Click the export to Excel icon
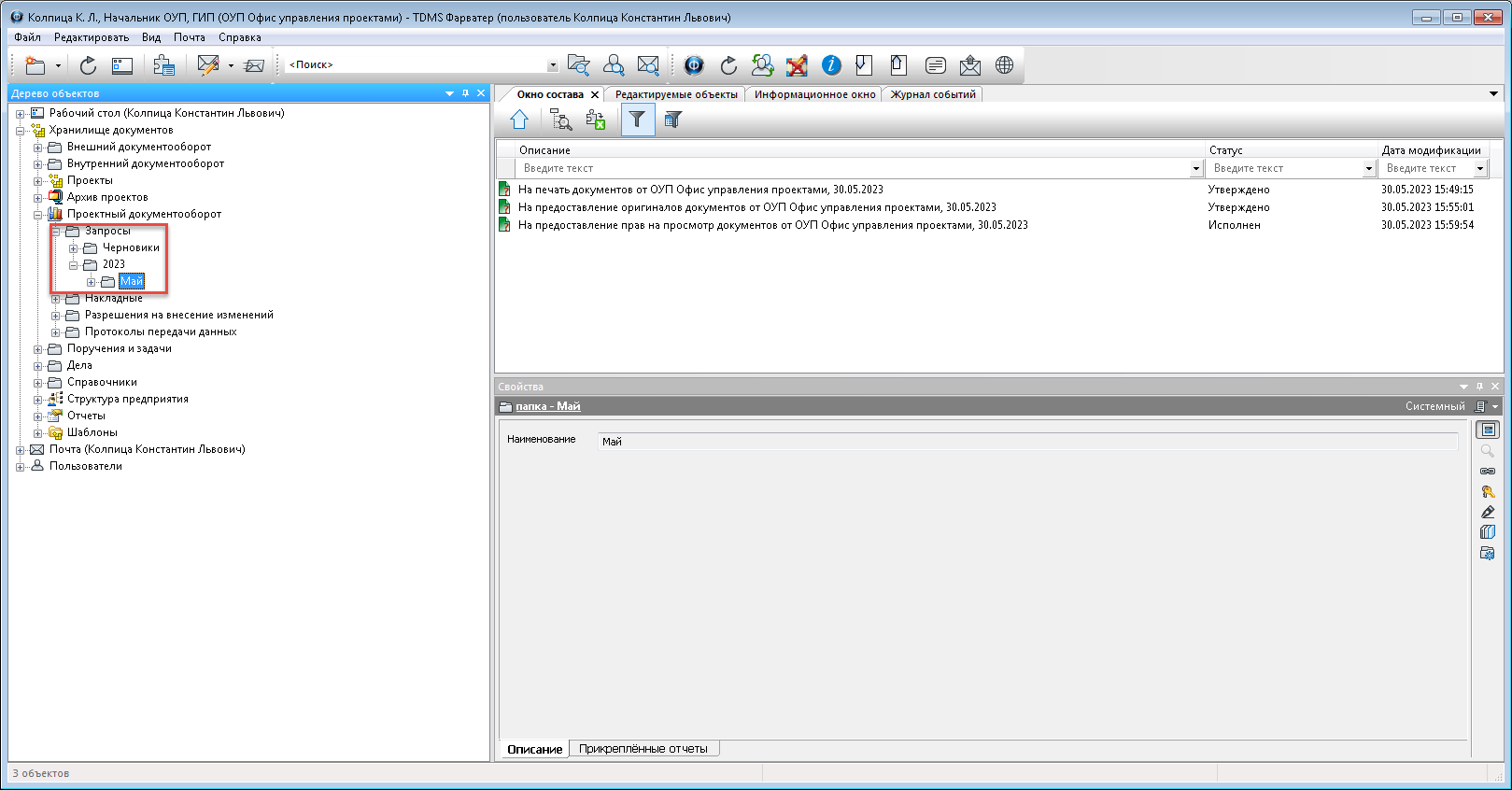 click(595, 120)
